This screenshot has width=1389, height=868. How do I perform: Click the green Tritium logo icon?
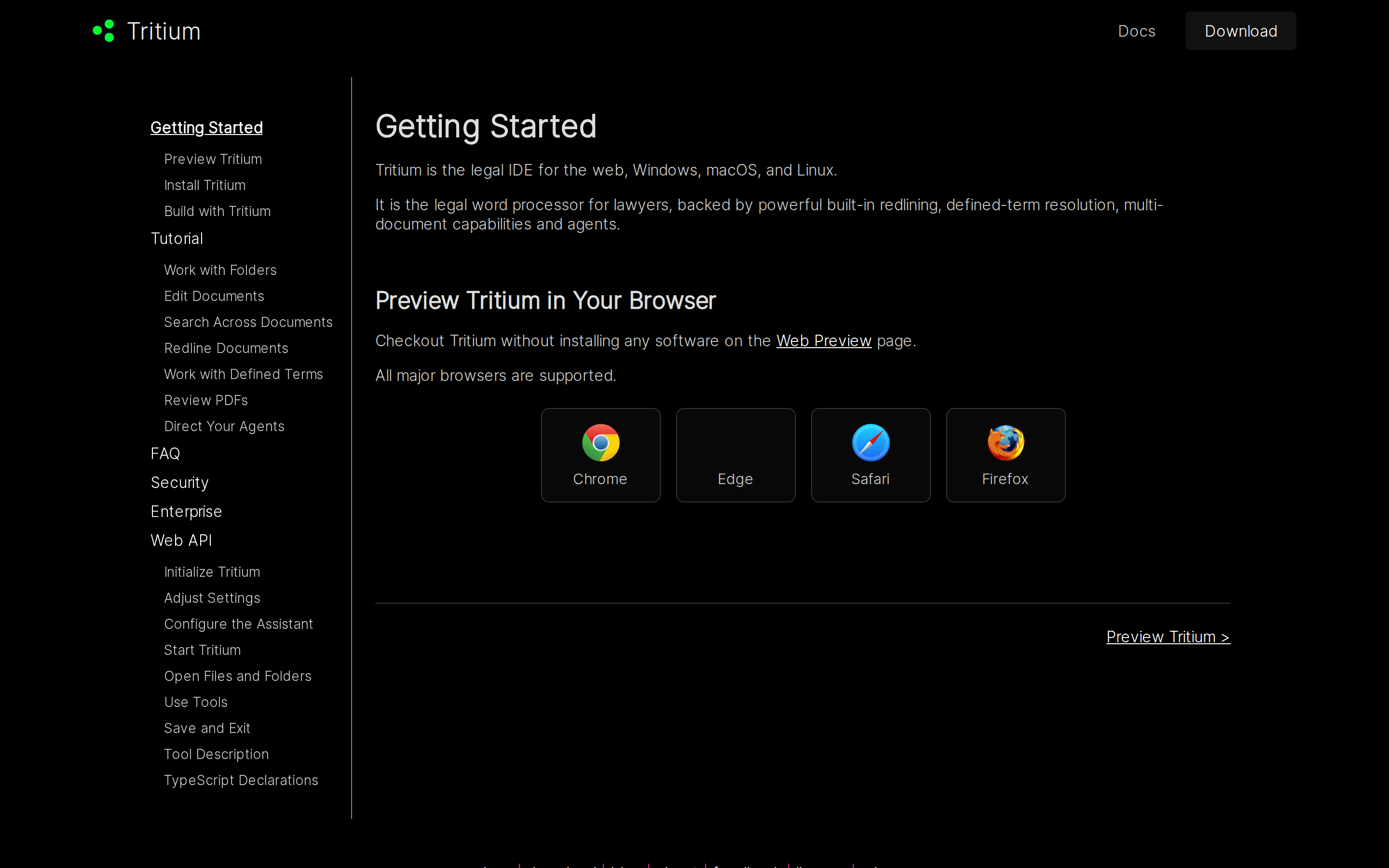pyautogui.click(x=104, y=31)
